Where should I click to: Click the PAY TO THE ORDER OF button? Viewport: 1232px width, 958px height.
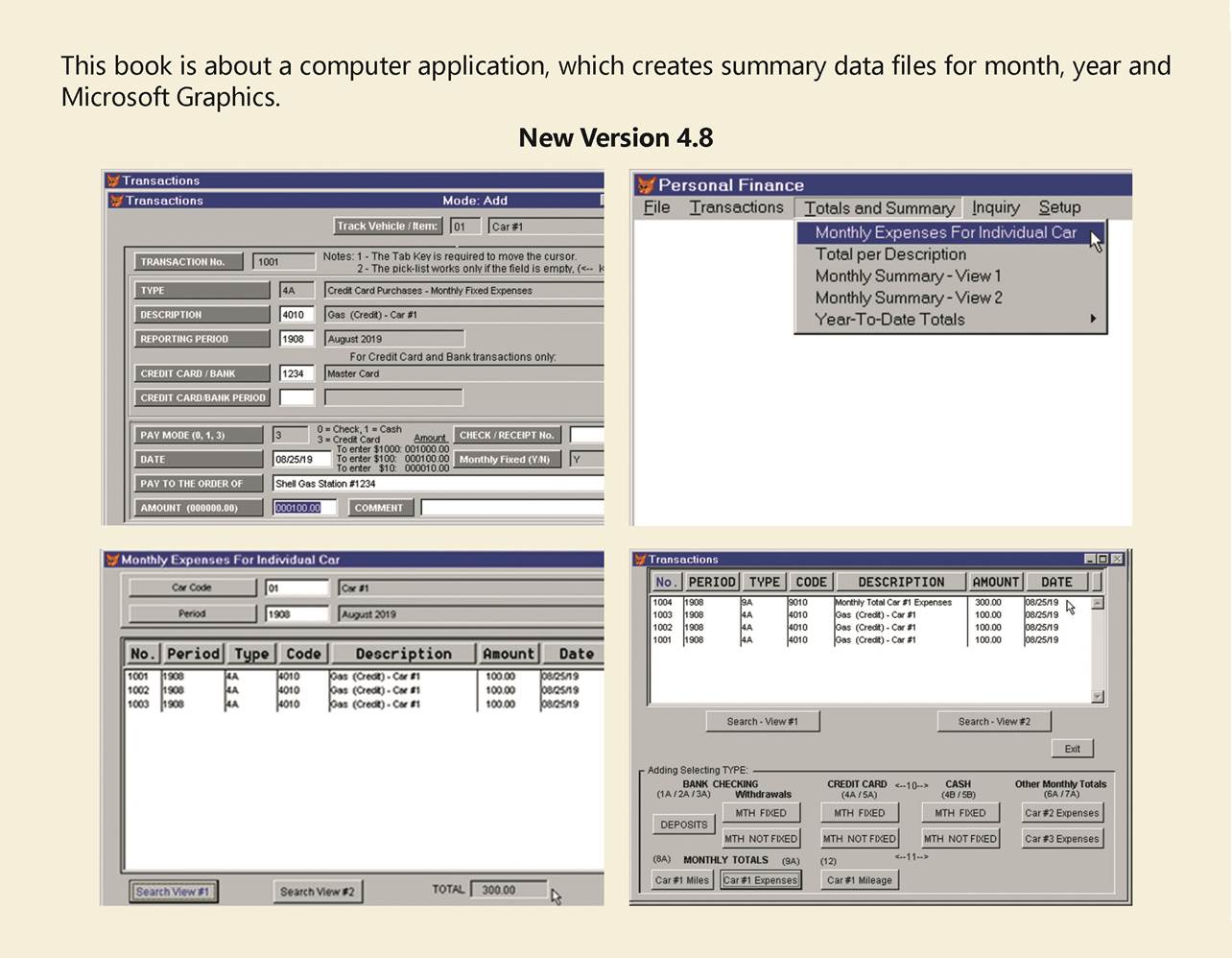pyautogui.click(x=198, y=484)
